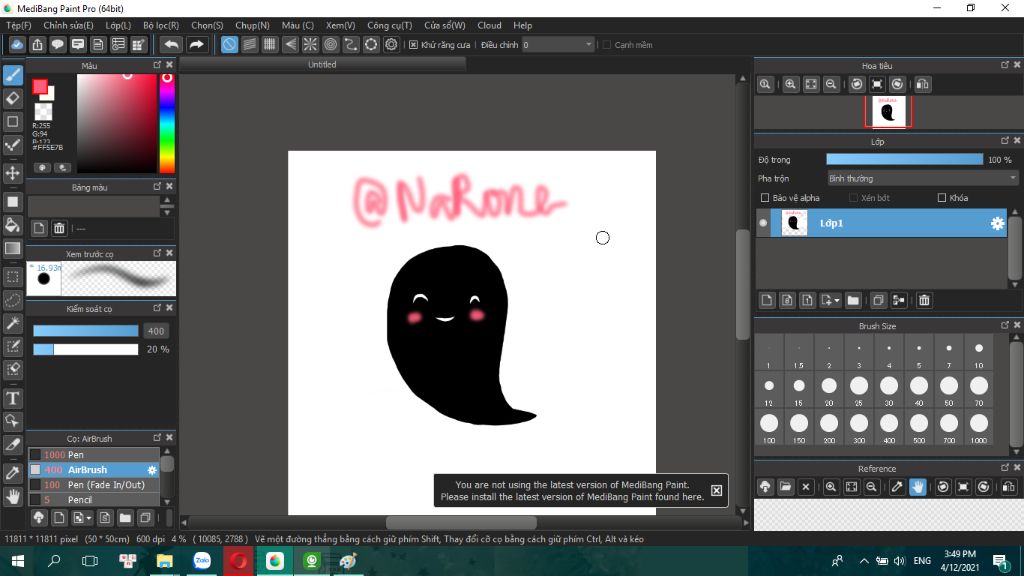
Task: Toggle visibility of layer Lớp1
Action: pos(763,223)
